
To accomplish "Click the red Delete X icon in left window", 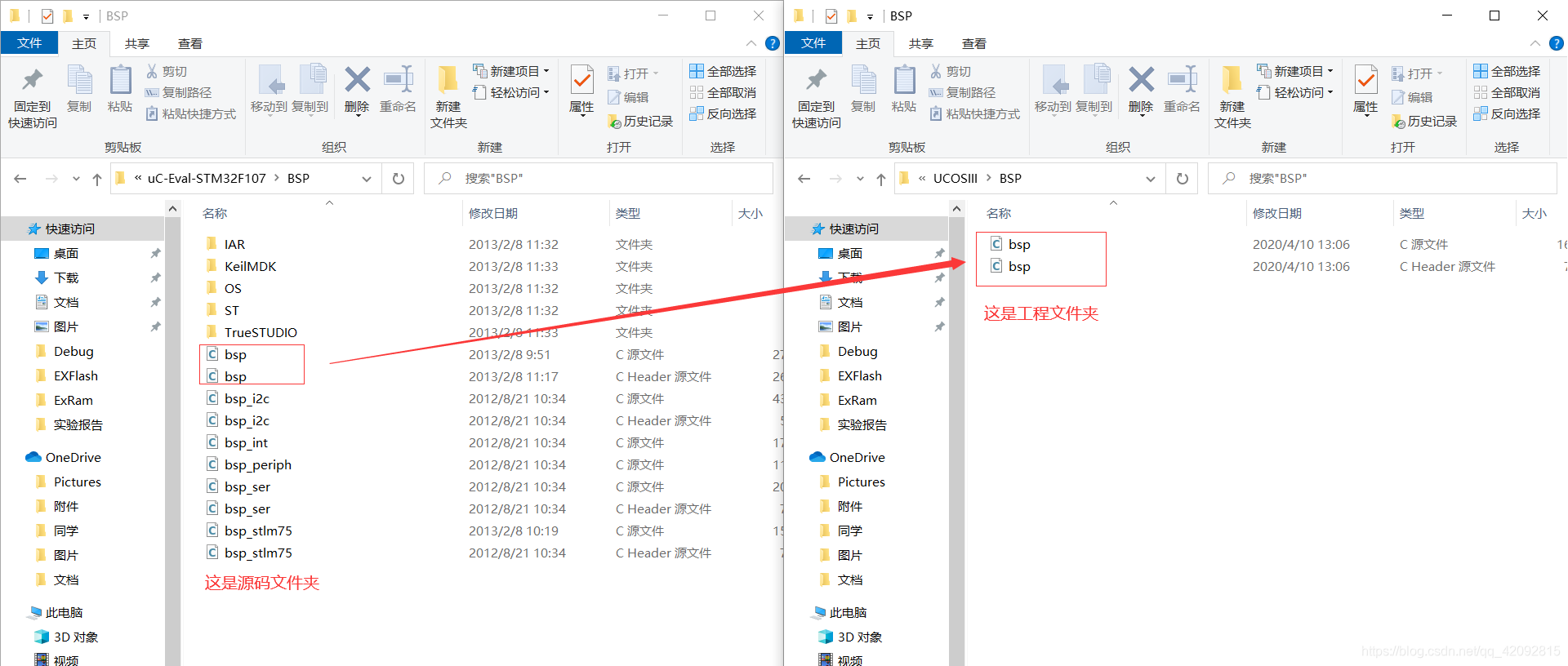I will coord(357,79).
